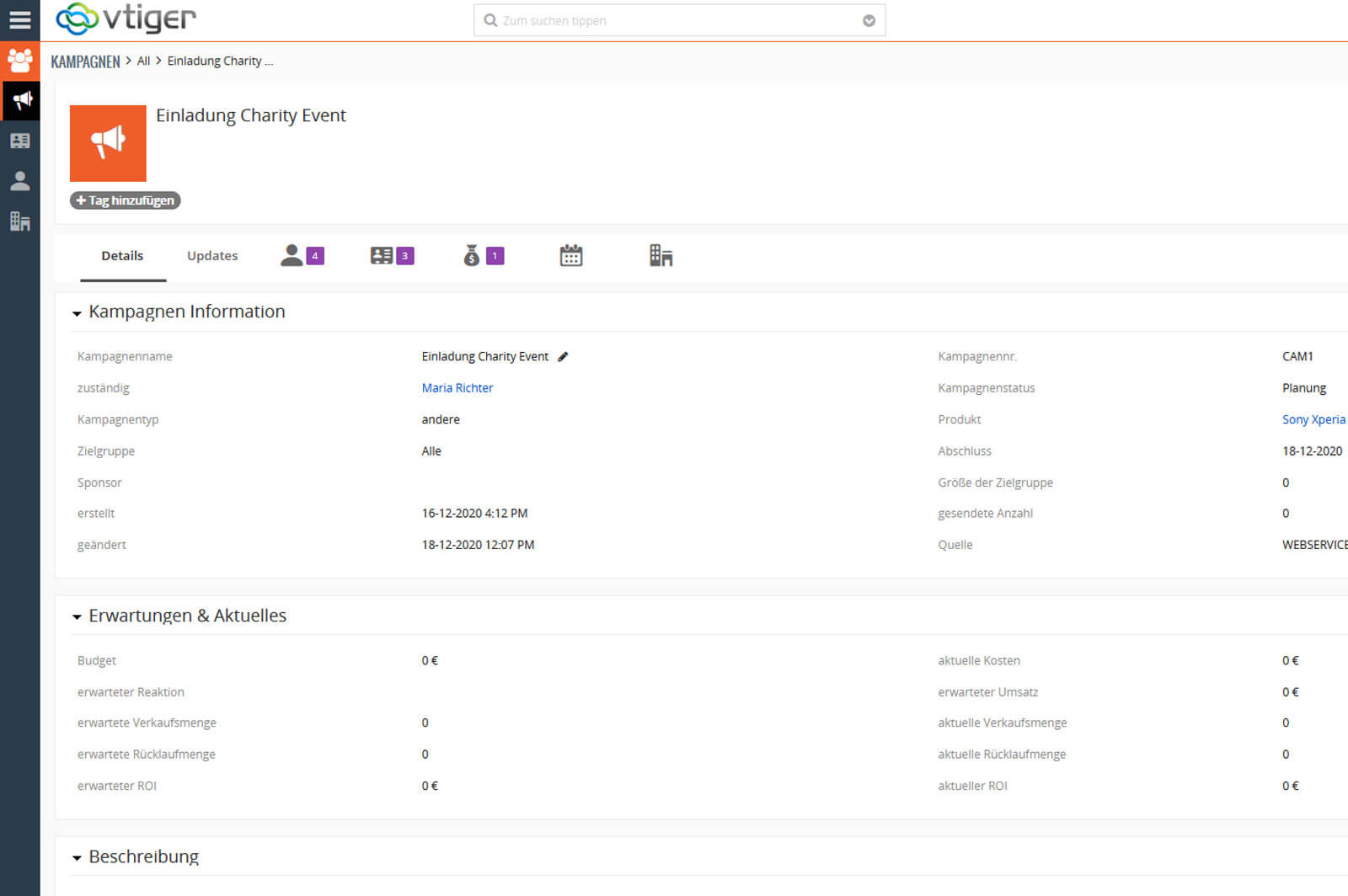Show related calendar activities tab
Image resolution: width=1348 pixels, height=896 pixels.
point(571,256)
